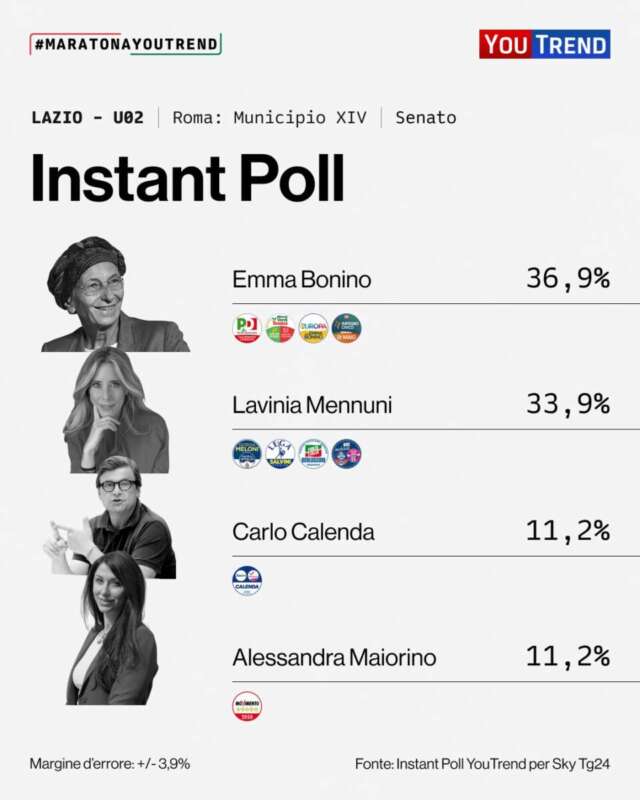The image size is (640, 800).
Task: Click the Meloni Fratelli d'Italia logo
Action: click(x=247, y=454)
